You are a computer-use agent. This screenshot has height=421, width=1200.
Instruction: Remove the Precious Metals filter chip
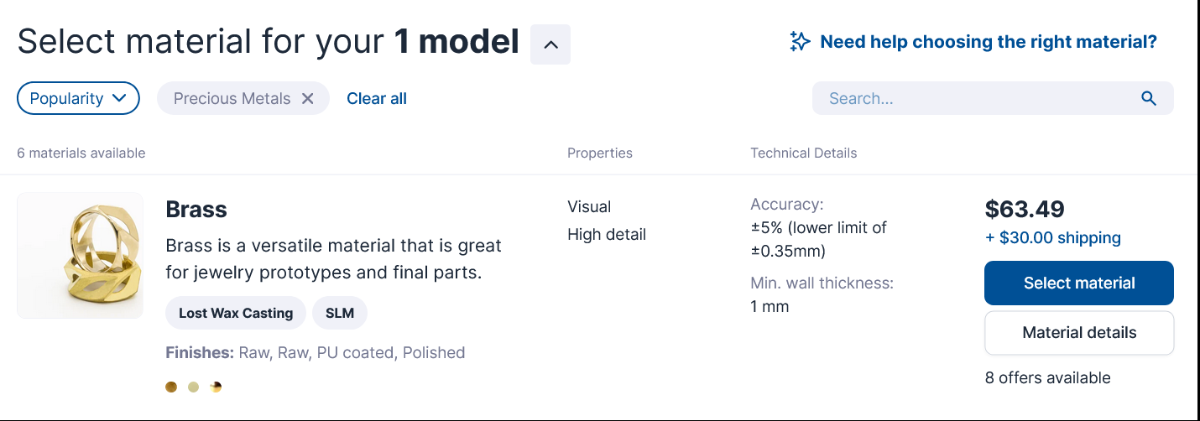tap(308, 98)
